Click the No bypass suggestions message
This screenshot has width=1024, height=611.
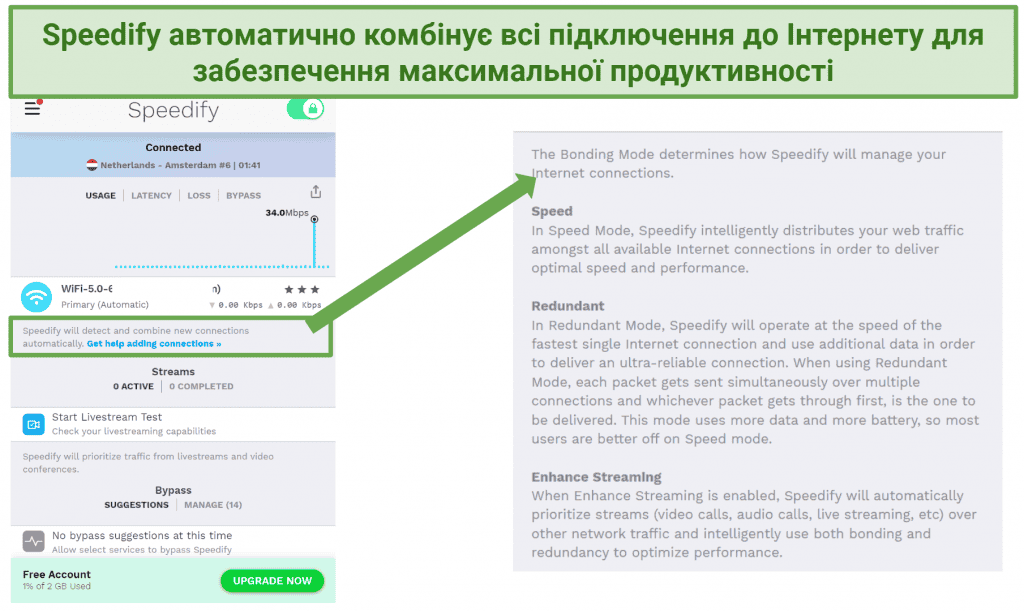(142, 535)
